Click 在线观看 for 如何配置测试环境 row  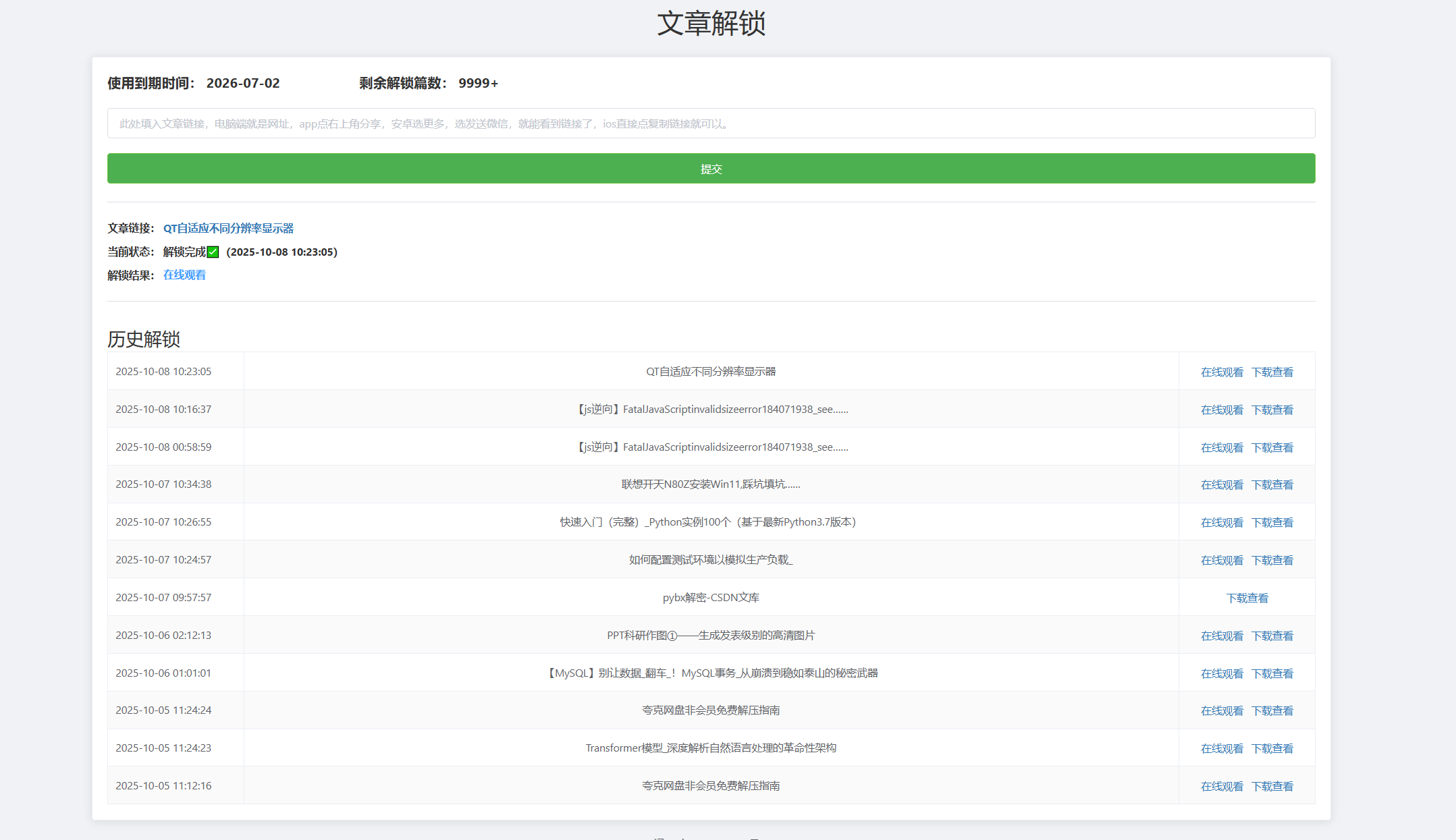[x=1221, y=560]
